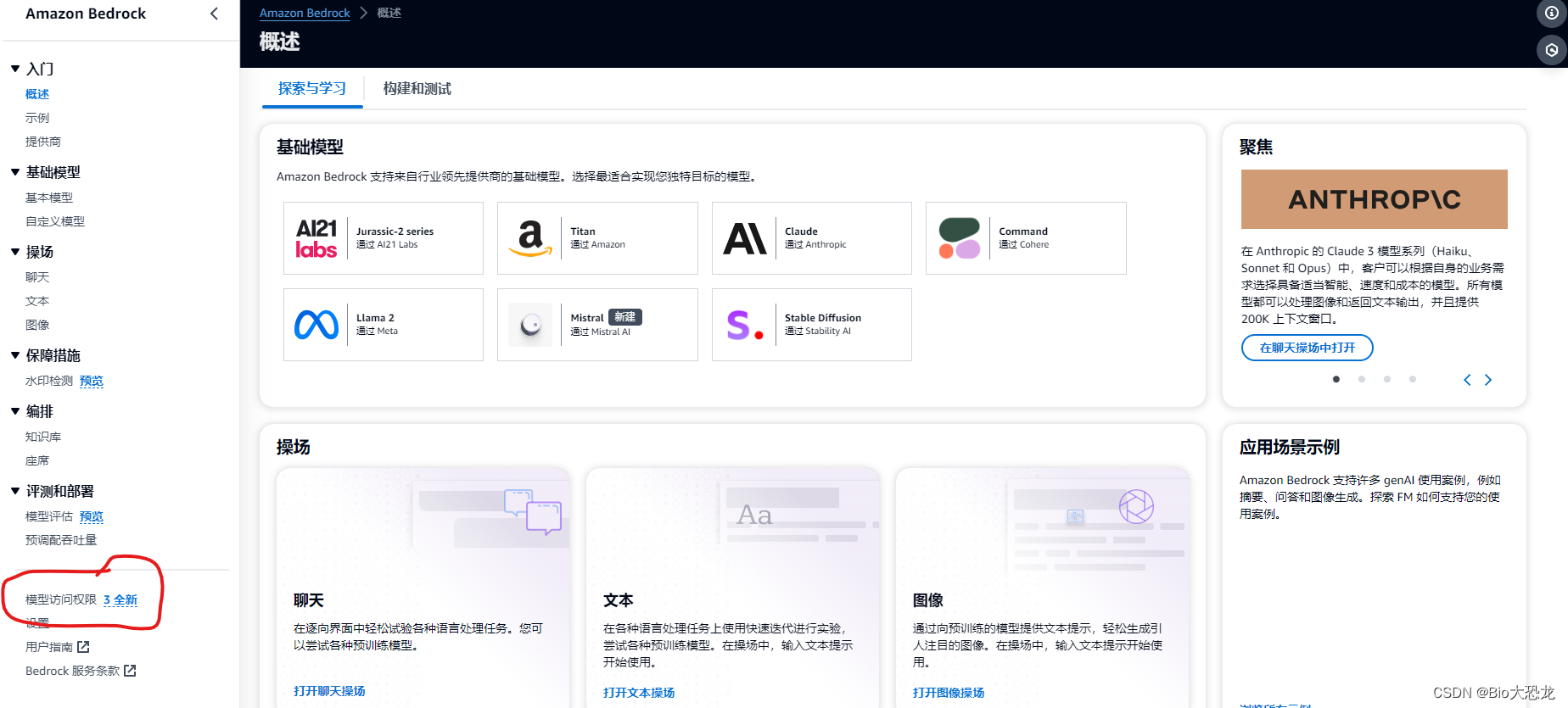Open 模型评估 in the sidebar
1568x708 pixels.
(49, 516)
